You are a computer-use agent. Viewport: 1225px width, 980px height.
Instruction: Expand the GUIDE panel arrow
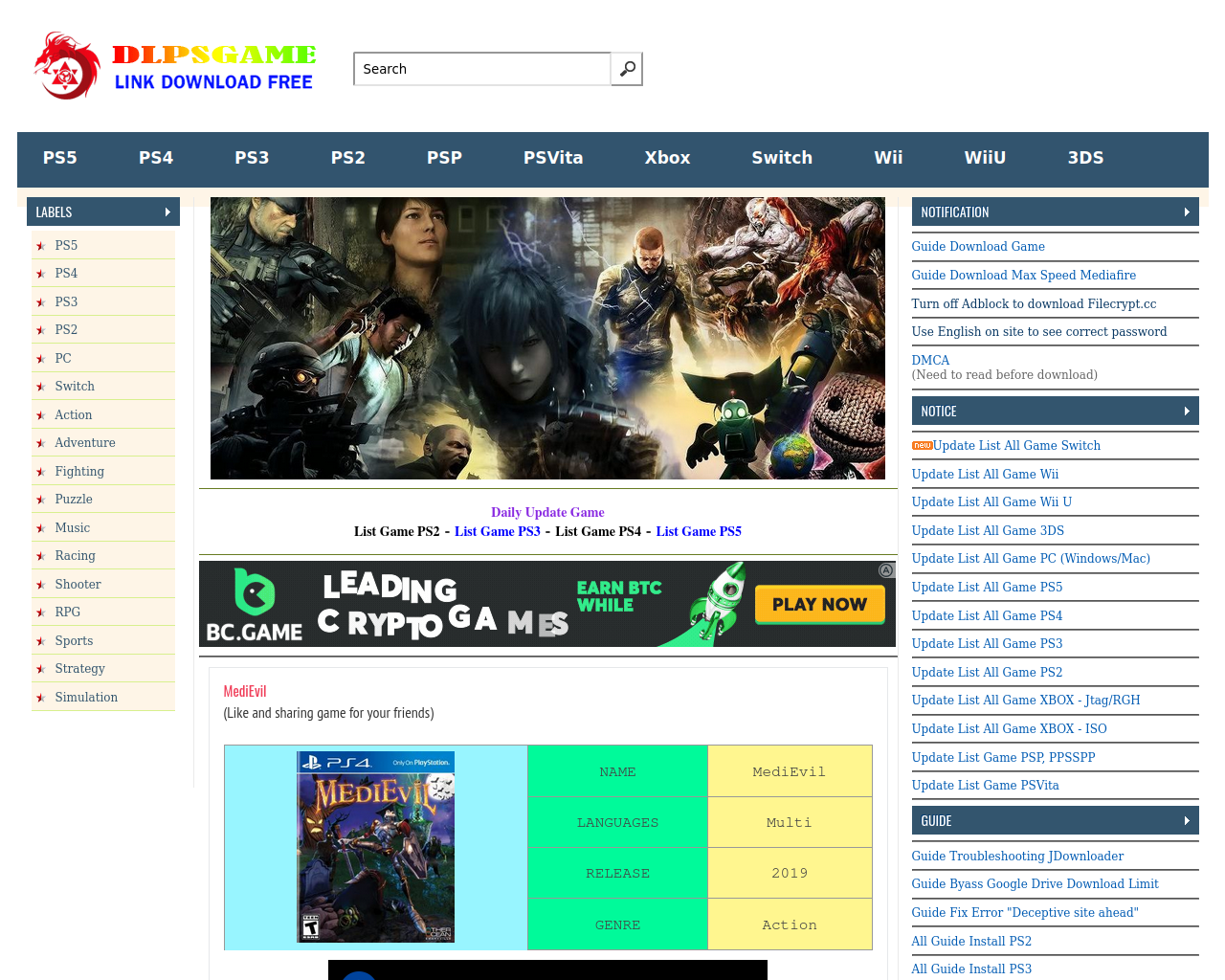tap(1187, 821)
